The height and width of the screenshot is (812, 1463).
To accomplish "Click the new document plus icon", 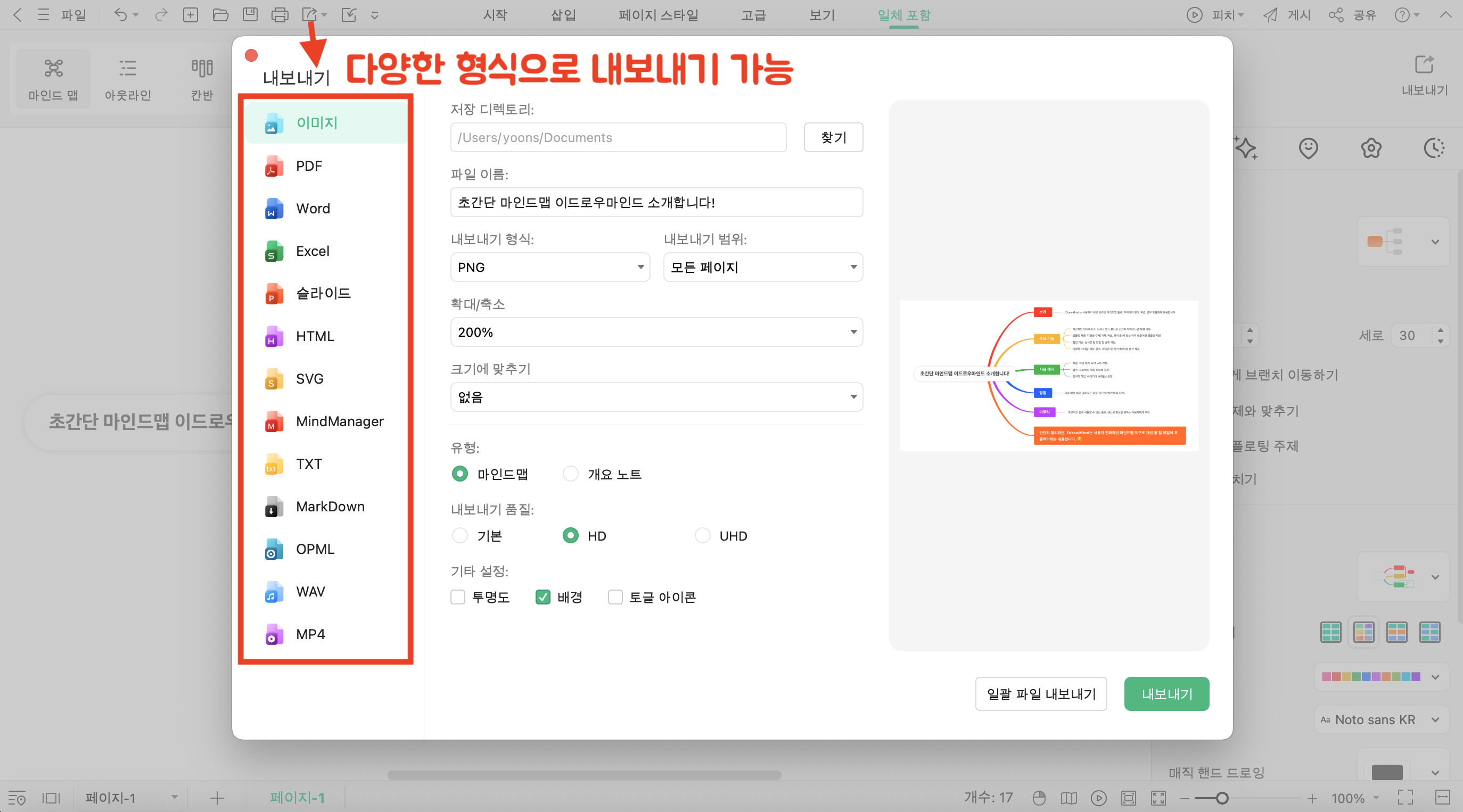I will click(190, 15).
